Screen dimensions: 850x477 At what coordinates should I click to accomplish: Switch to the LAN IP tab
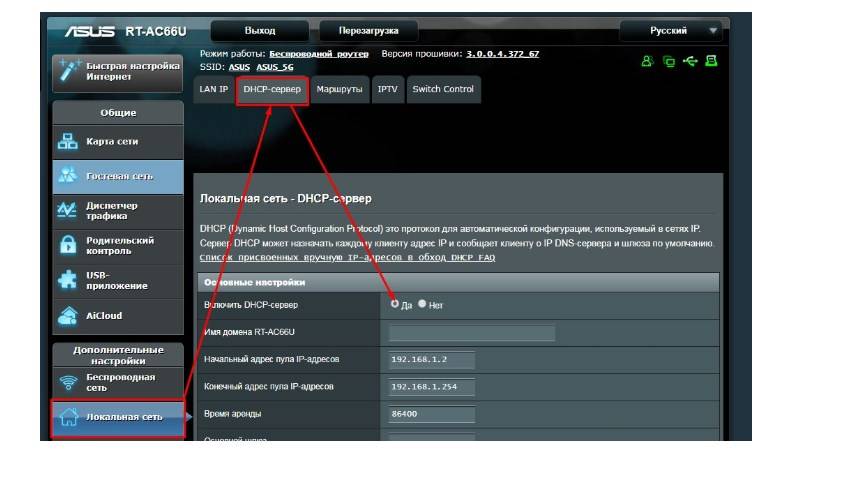click(x=214, y=89)
